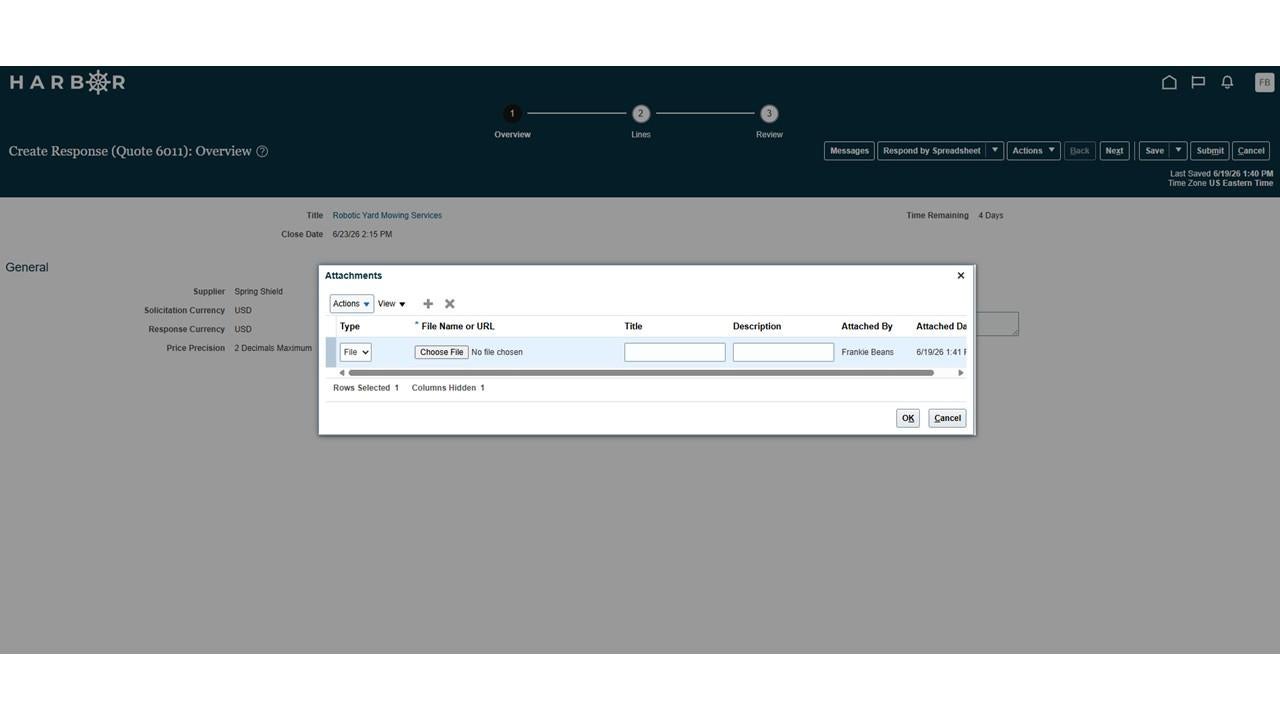The height and width of the screenshot is (720, 1280).
Task: Go to step 2 Lines in train
Action: 641,114
